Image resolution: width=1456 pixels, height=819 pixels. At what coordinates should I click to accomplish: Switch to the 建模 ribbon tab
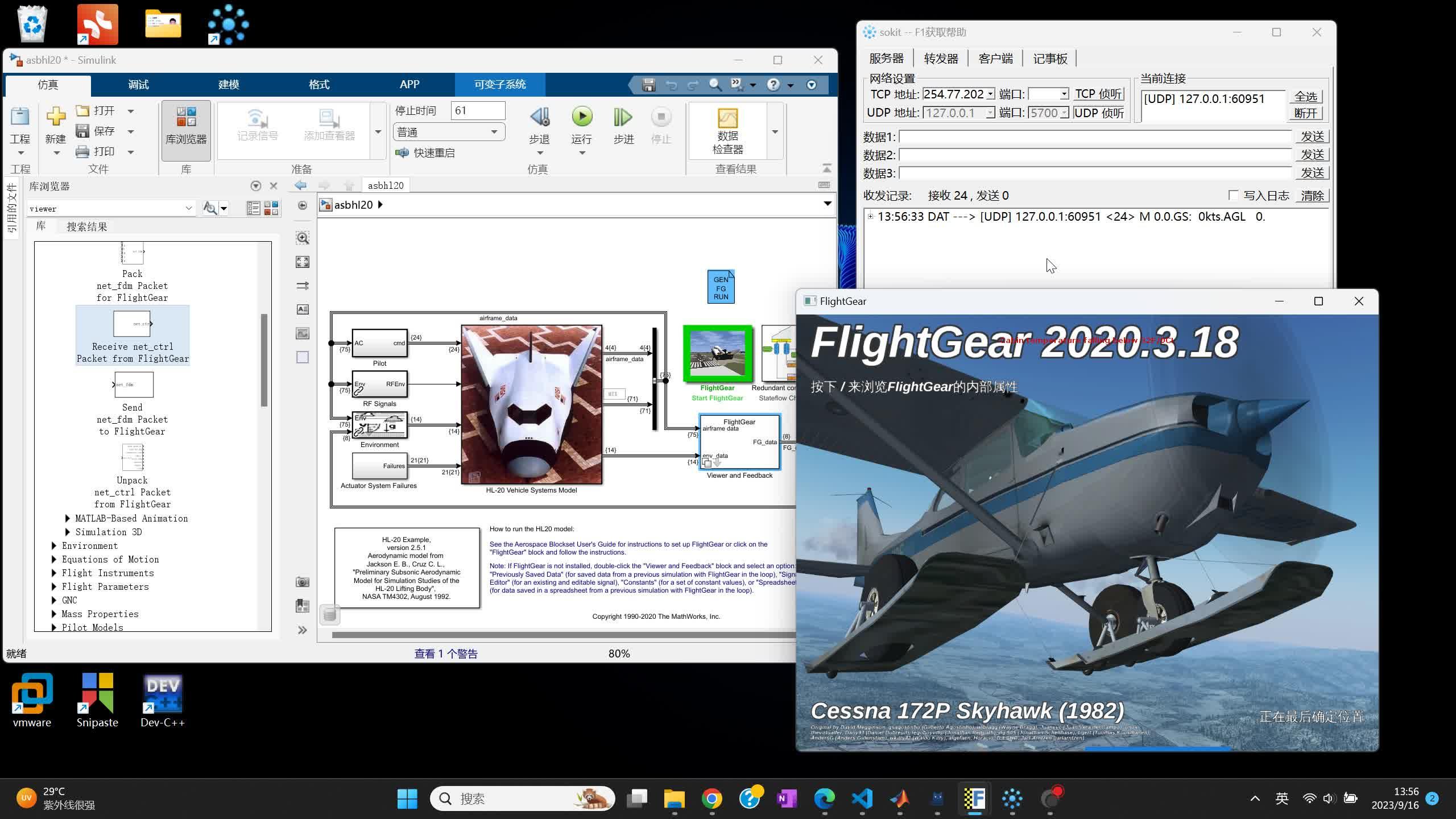(227, 84)
